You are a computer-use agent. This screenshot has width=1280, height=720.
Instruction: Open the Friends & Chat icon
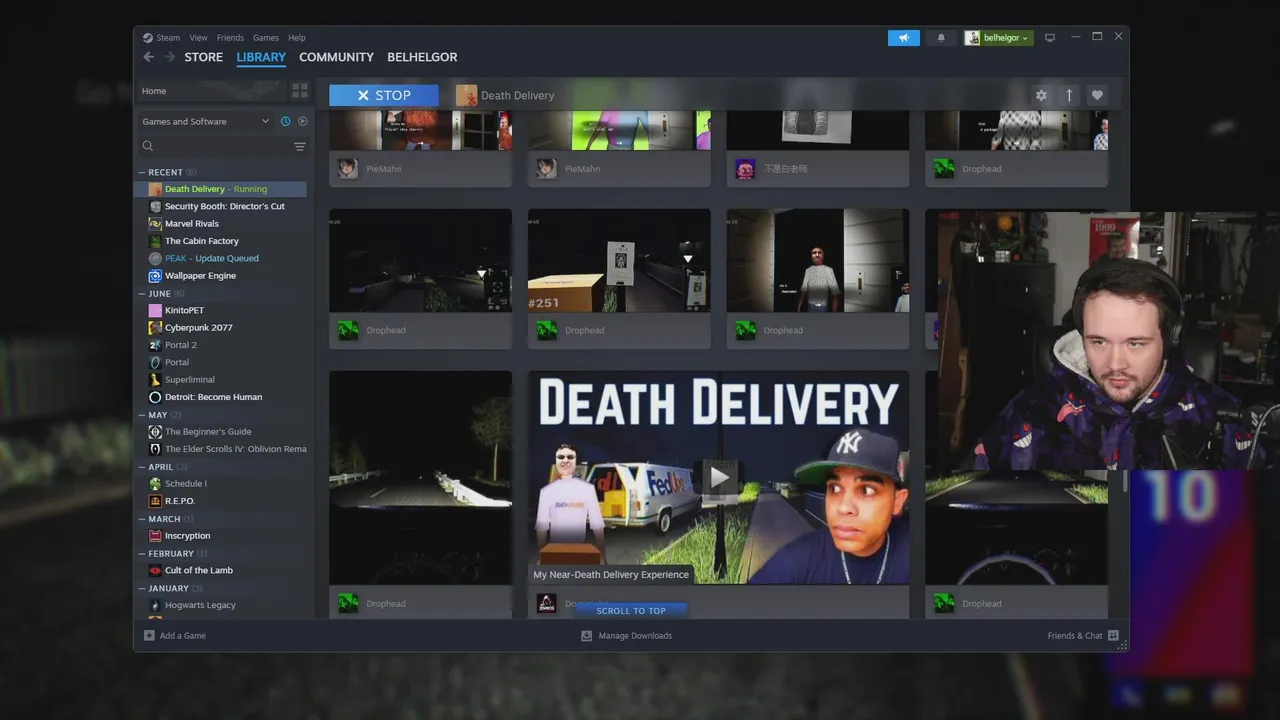point(1113,635)
